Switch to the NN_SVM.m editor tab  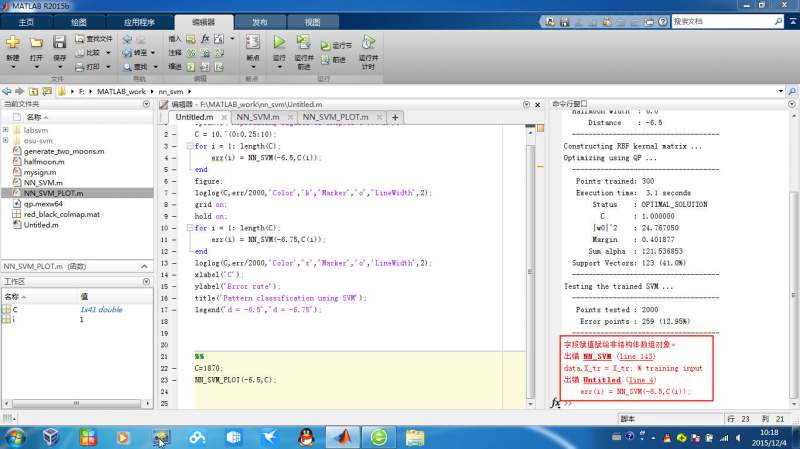[x=258, y=117]
